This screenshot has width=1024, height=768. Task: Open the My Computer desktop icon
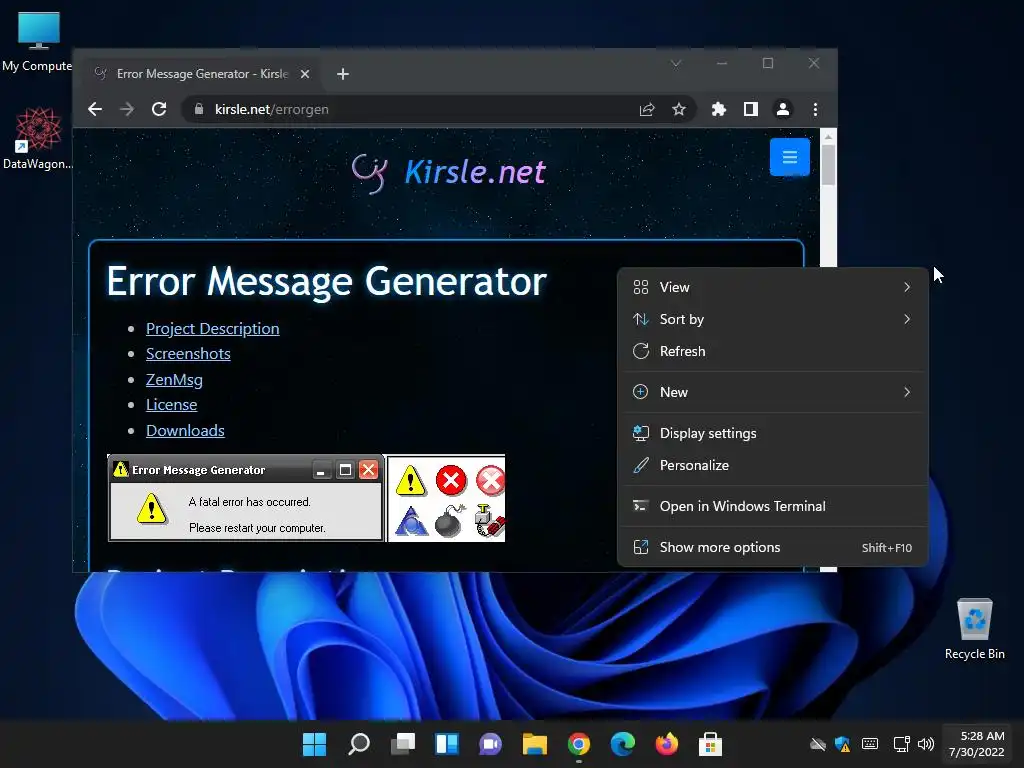(37, 40)
